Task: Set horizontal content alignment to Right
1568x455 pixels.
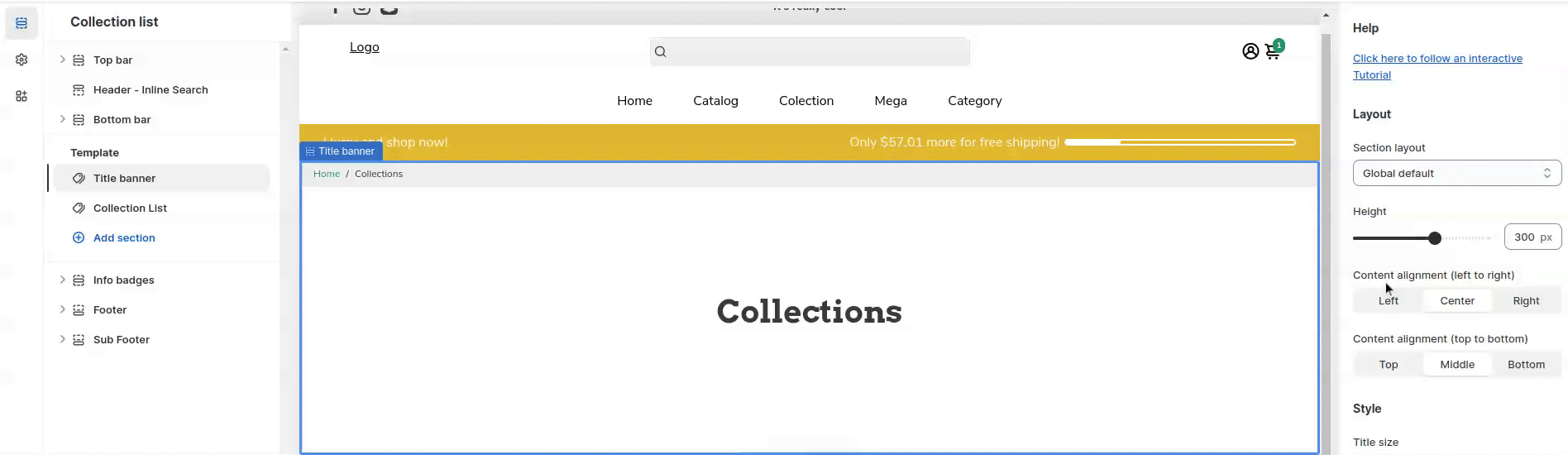Action: 1525,301
